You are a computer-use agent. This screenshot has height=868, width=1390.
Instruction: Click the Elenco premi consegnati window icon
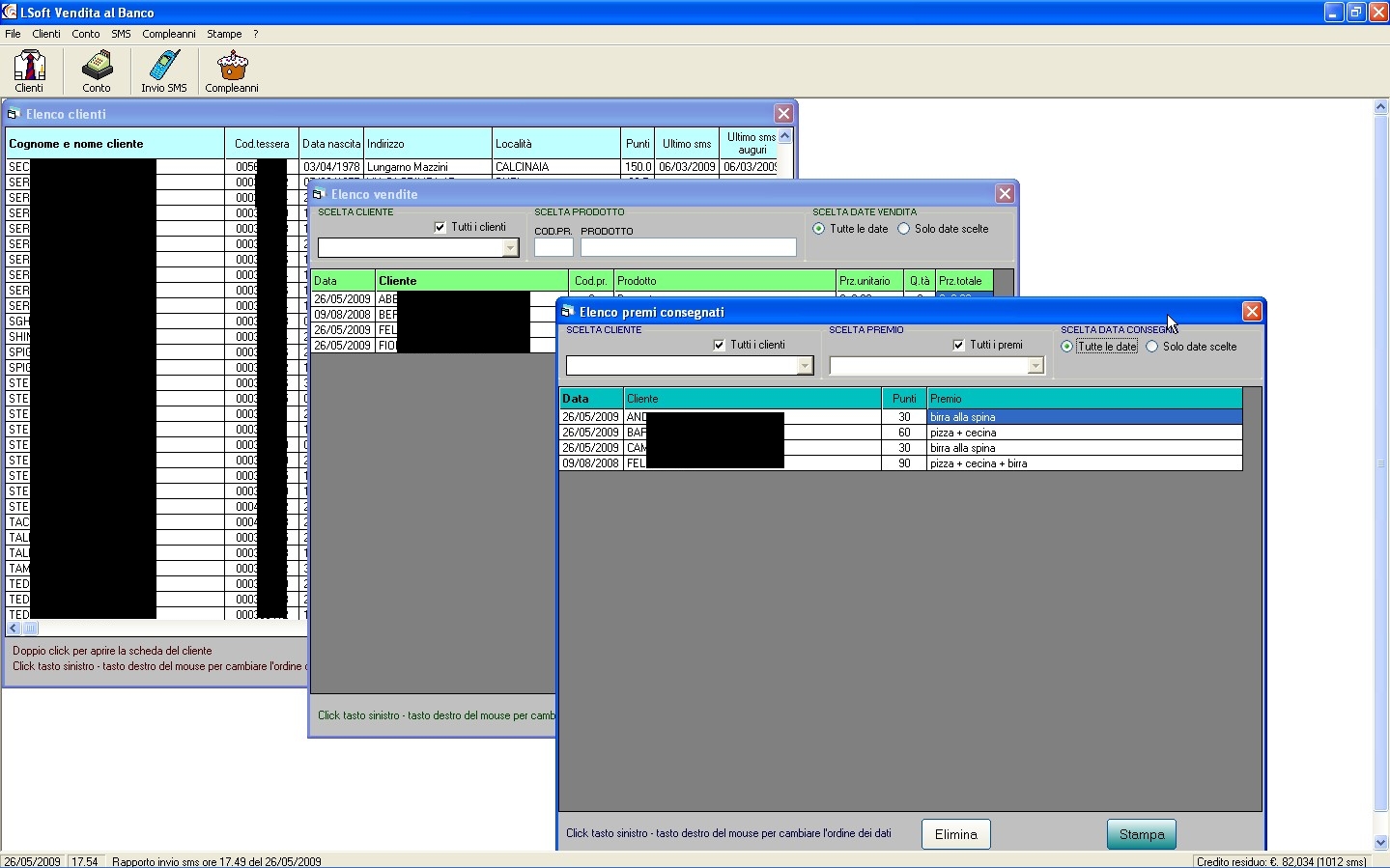(x=568, y=311)
